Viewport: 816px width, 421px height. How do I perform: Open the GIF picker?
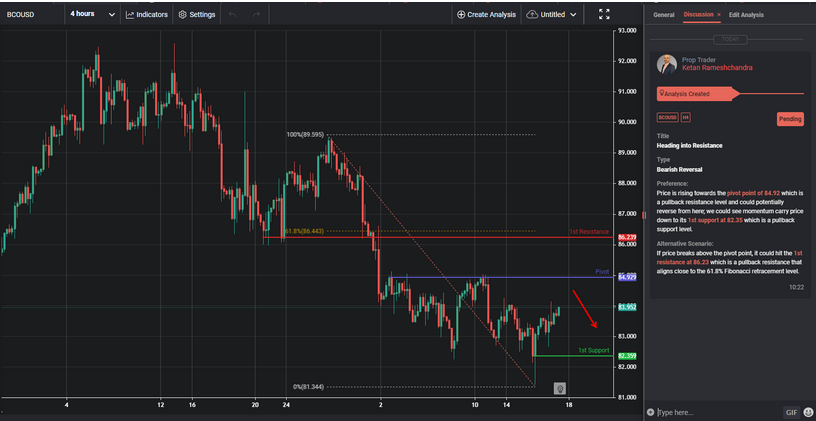(791, 412)
